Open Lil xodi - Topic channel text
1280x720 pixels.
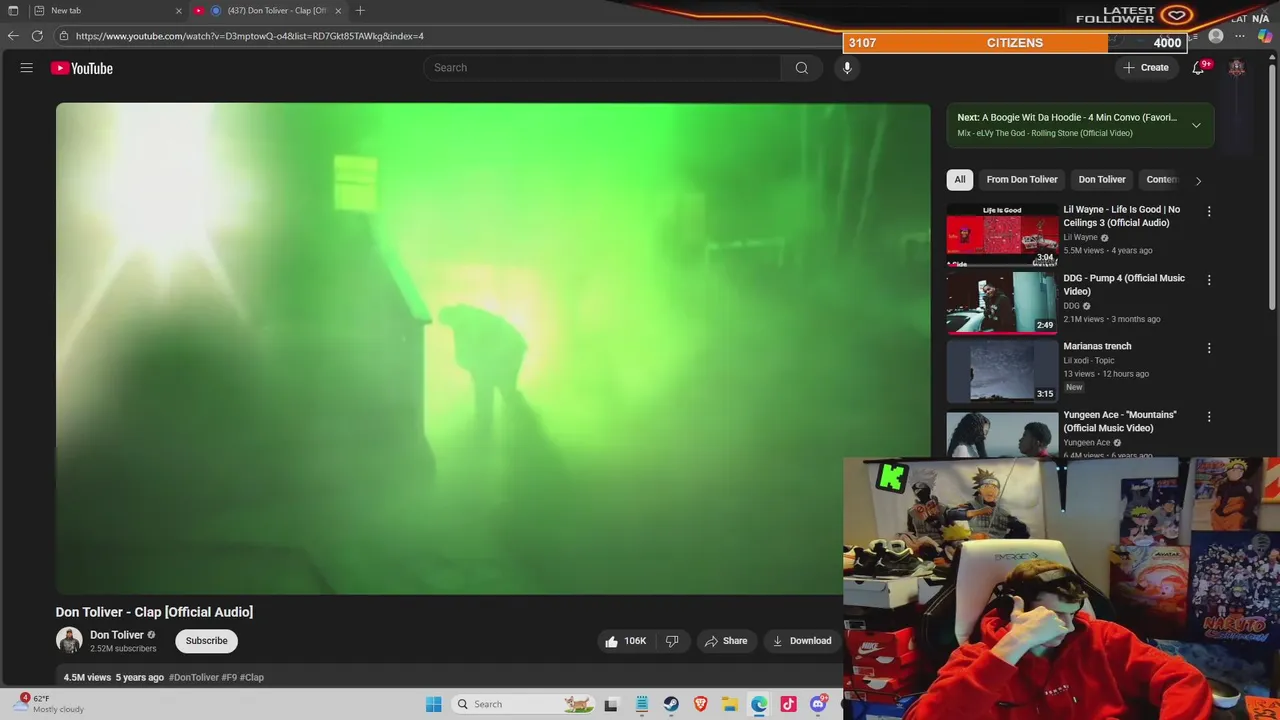(x=1089, y=360)
